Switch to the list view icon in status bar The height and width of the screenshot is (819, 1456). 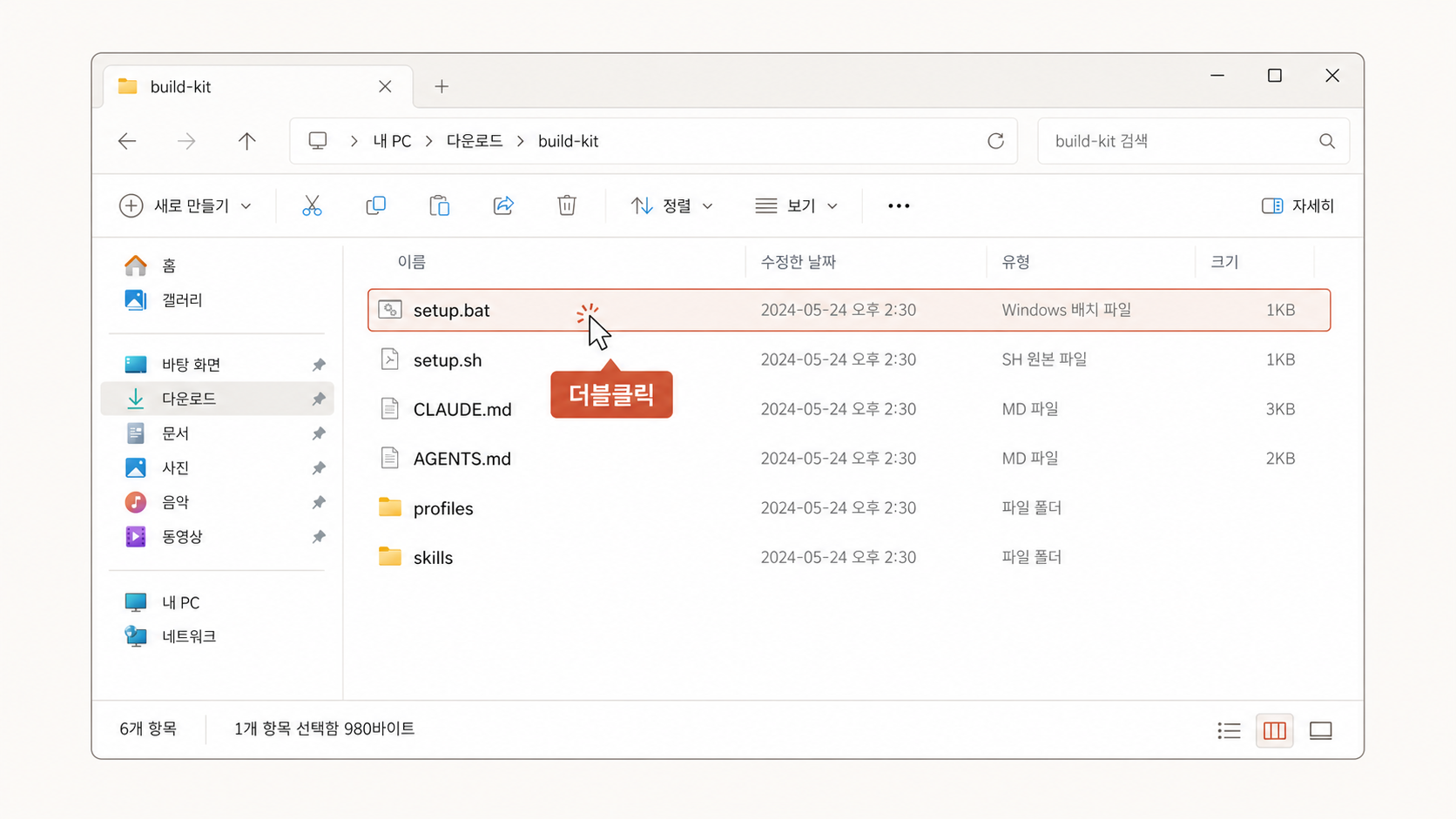click(x=1229, y=730)
